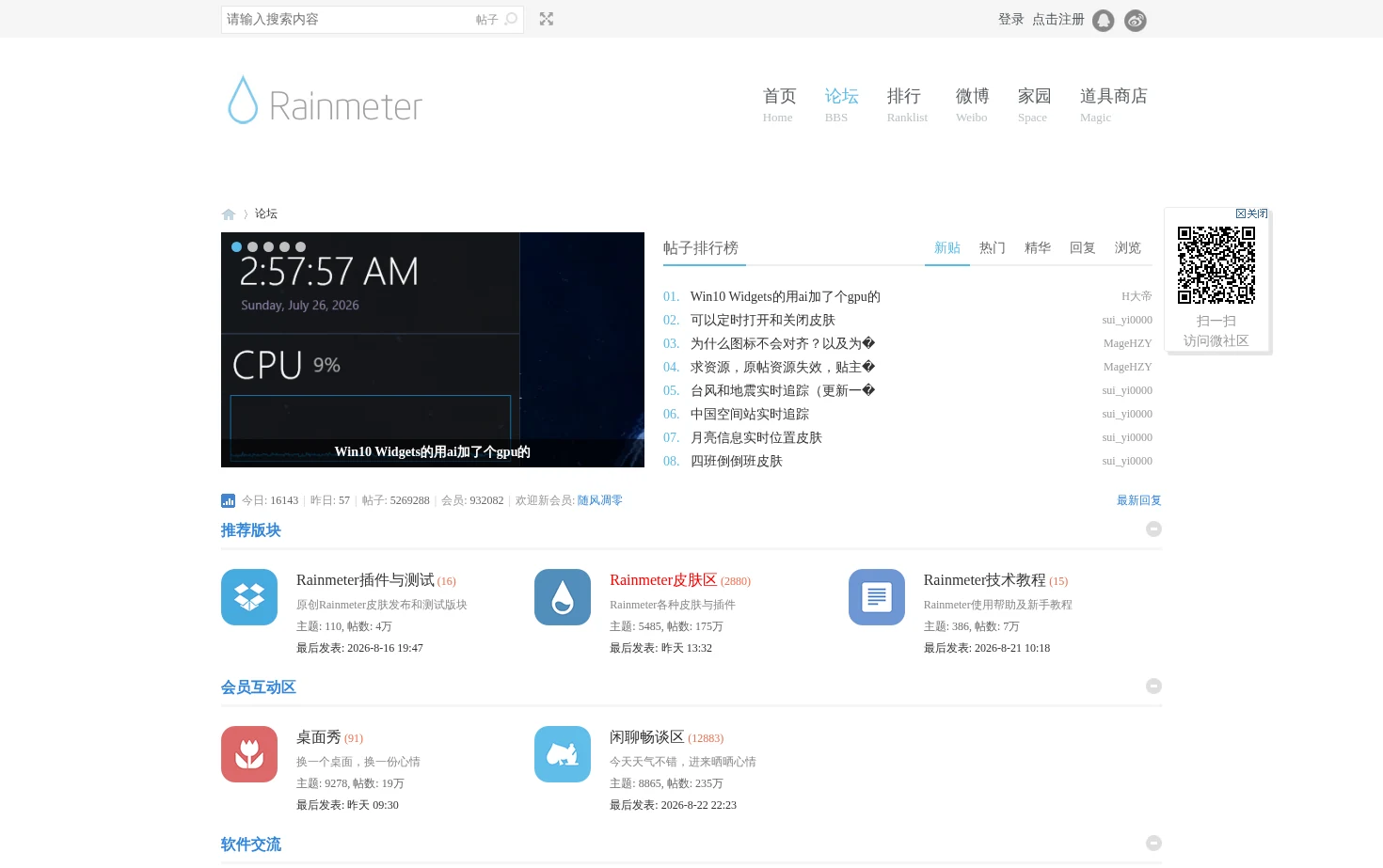Click the Rainmeter water-drop logo
The image size is (1383, 868).
(326, 101)
